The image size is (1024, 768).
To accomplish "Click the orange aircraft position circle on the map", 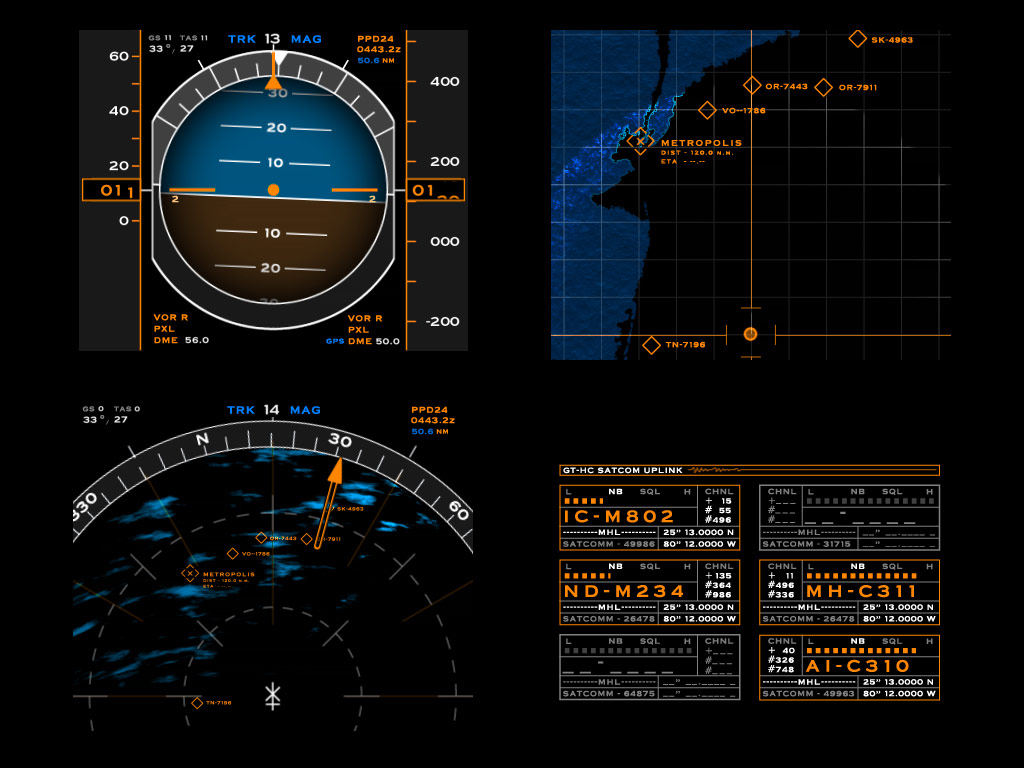I will pos(750,334).
